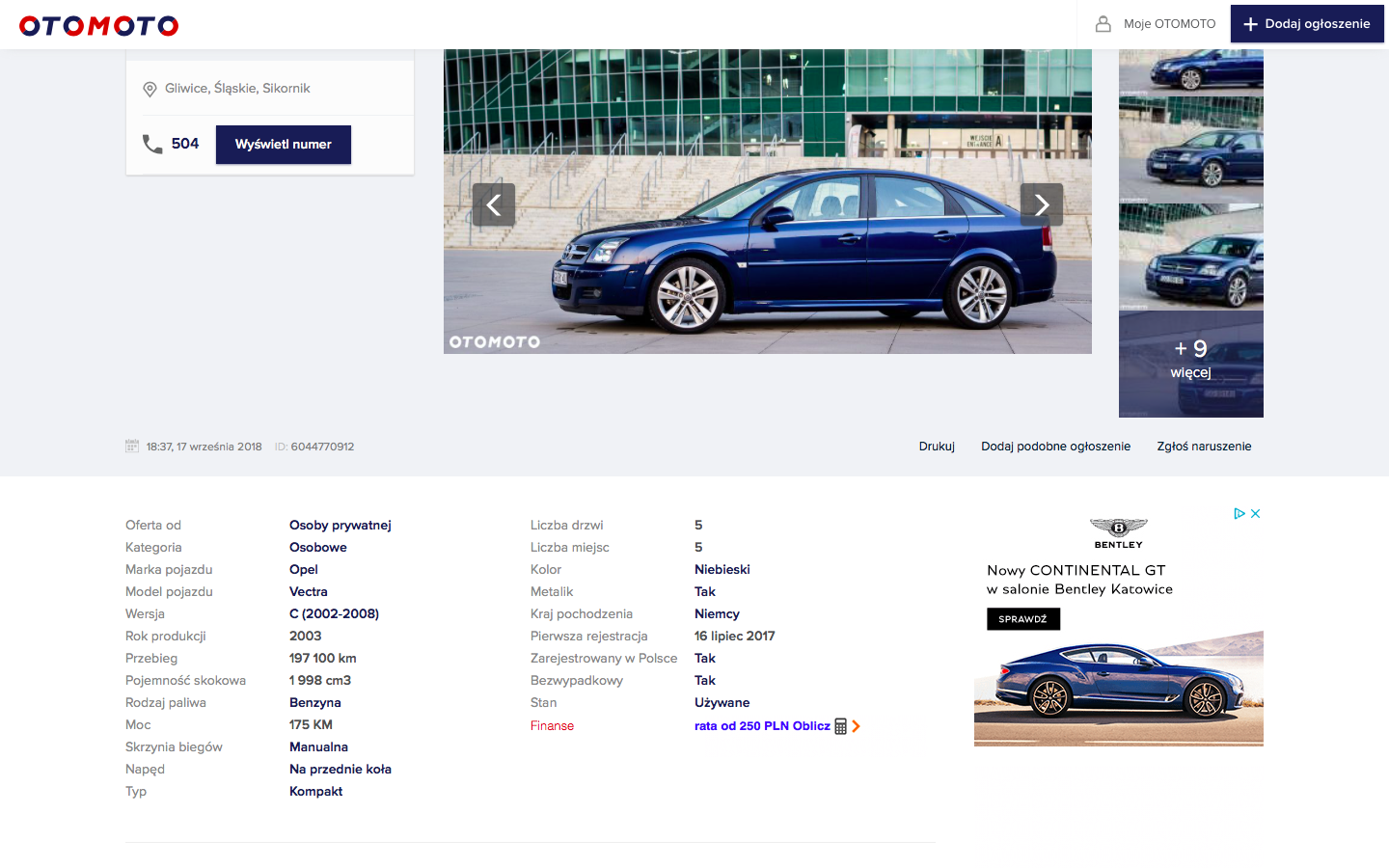
Task: Click the phone handset icon
Action: (x=152, y=144)
